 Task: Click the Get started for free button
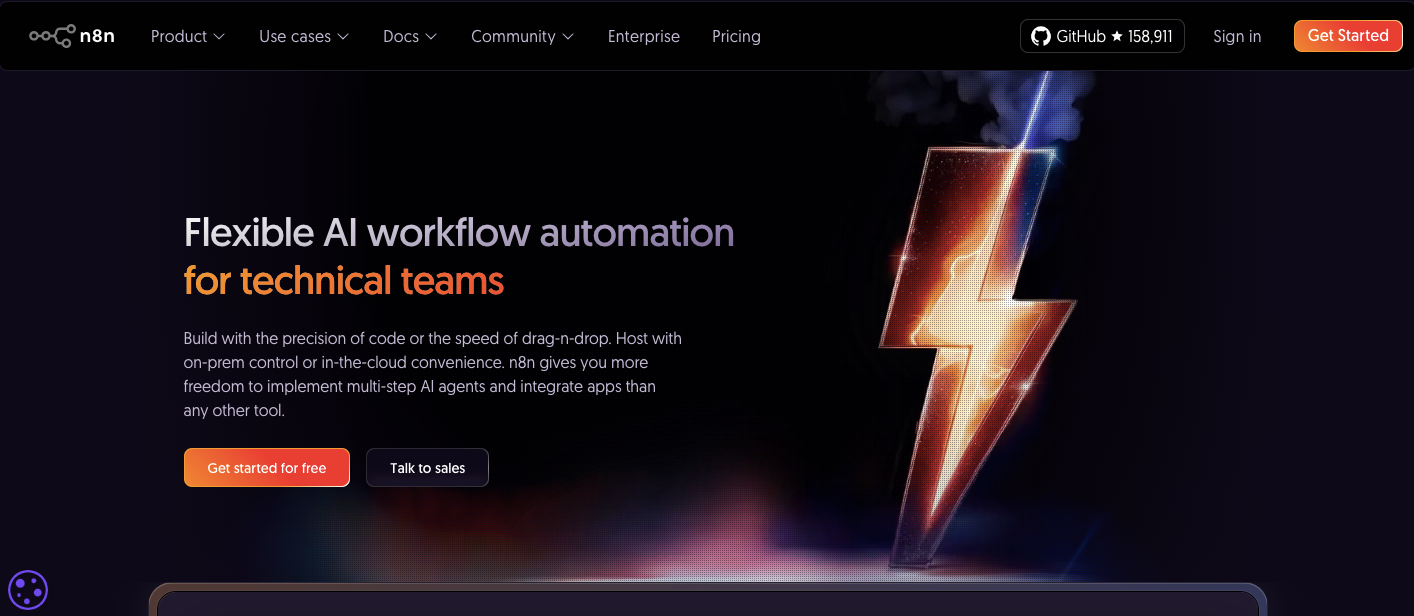click(x=266, y=467)
